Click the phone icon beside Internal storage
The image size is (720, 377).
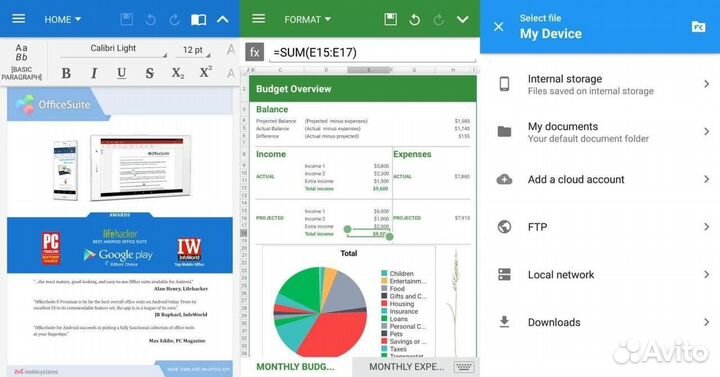(504, 84)
